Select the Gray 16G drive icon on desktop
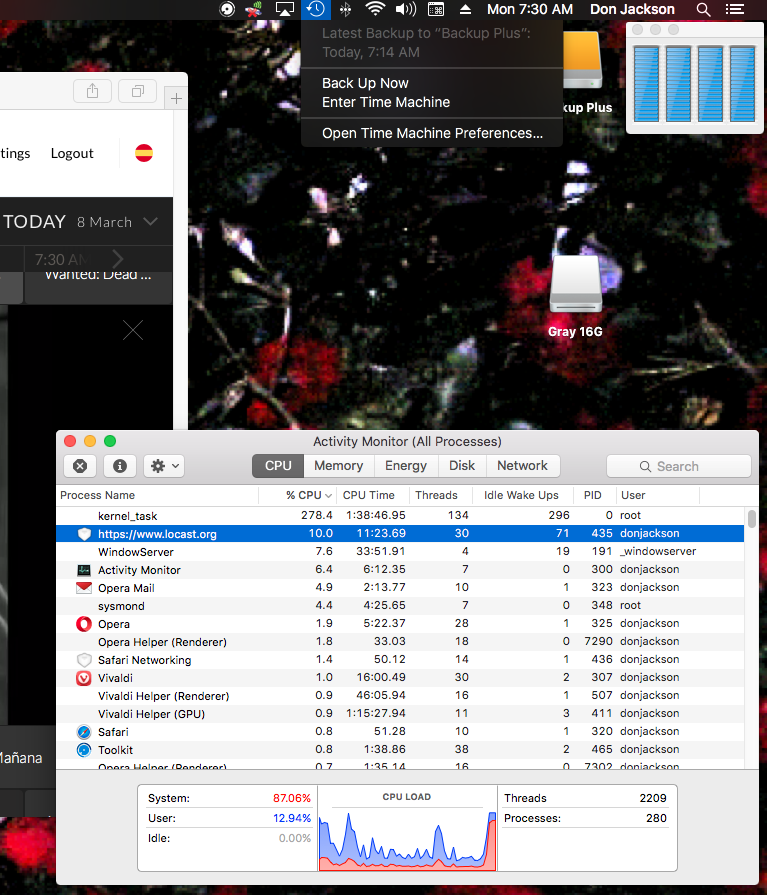767x895 pixels. pyautogui.click(x=575, y=284)
